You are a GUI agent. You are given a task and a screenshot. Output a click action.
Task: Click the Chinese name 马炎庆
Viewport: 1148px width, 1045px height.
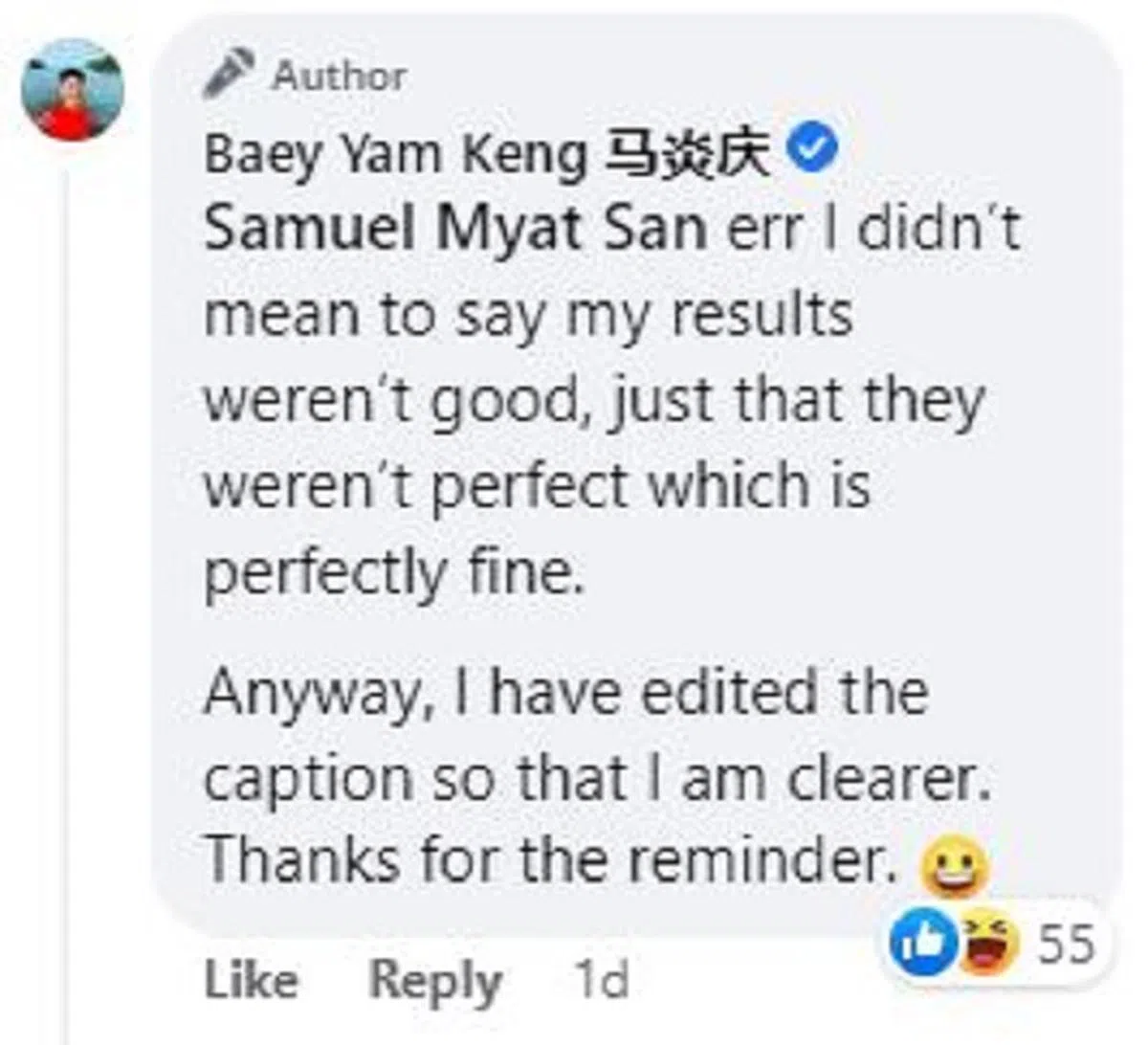tap(687, 154)
